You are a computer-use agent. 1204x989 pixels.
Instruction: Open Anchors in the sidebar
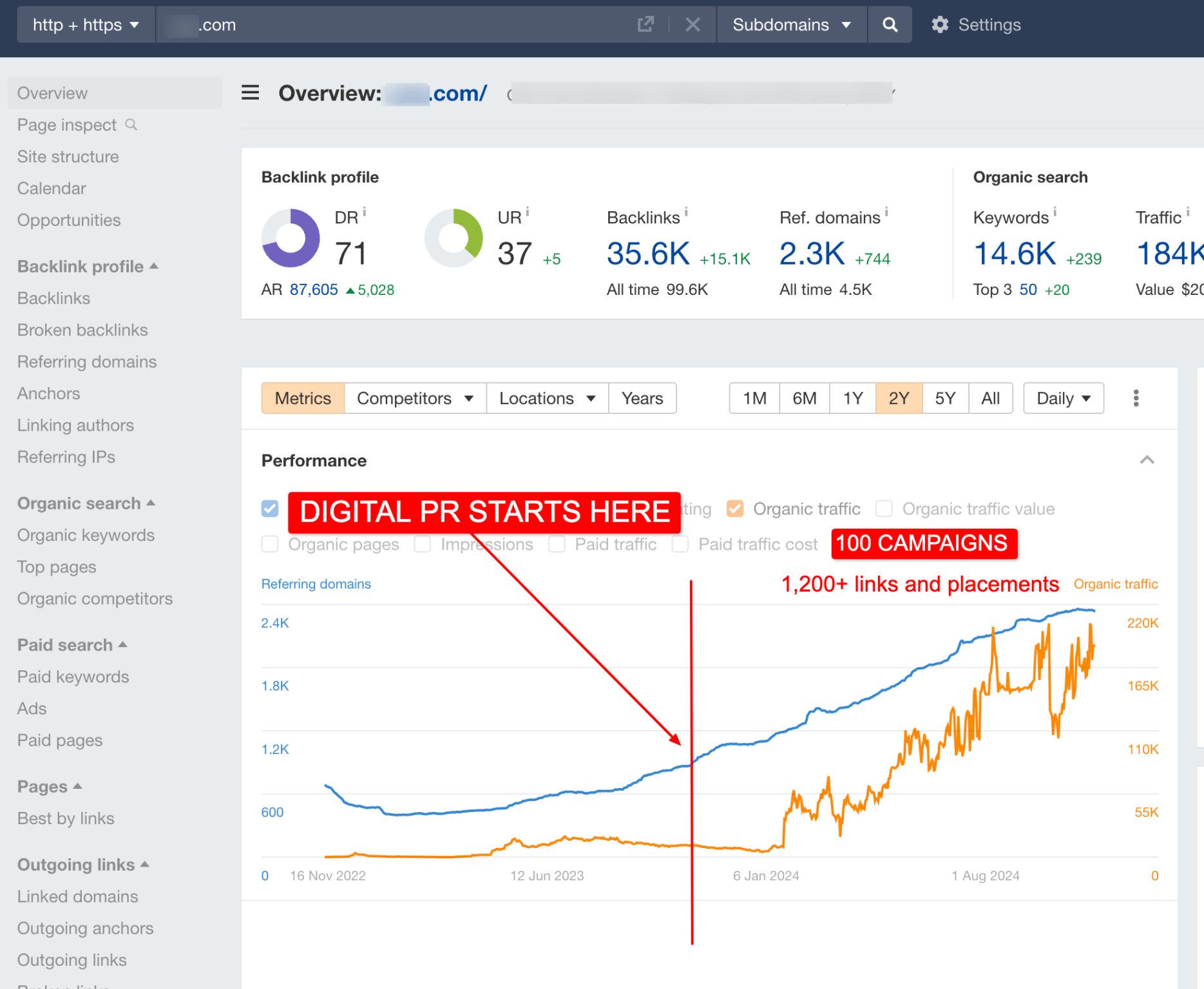pos(49,393)
